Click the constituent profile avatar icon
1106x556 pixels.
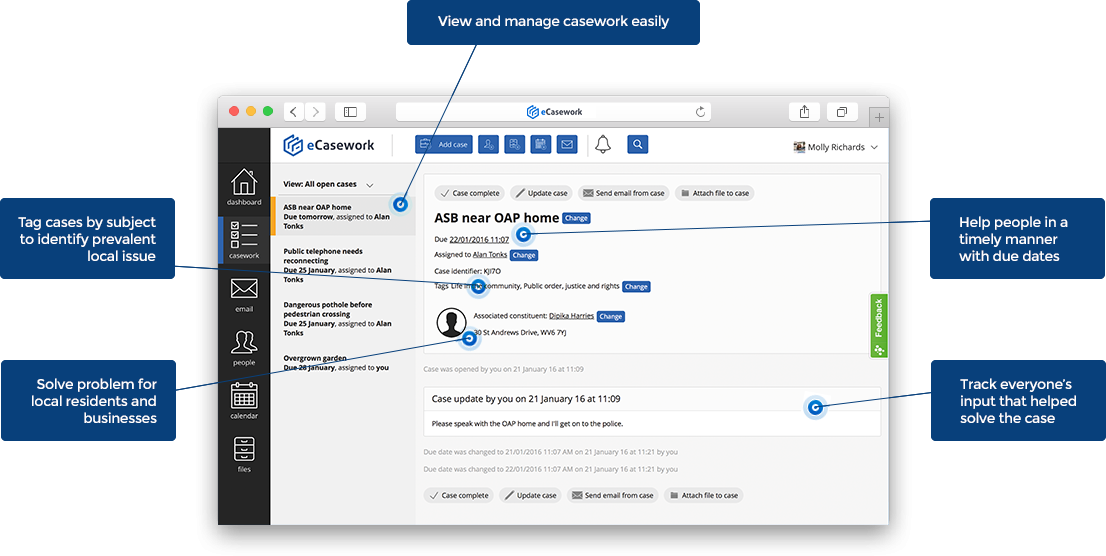[x=451, y=322]
